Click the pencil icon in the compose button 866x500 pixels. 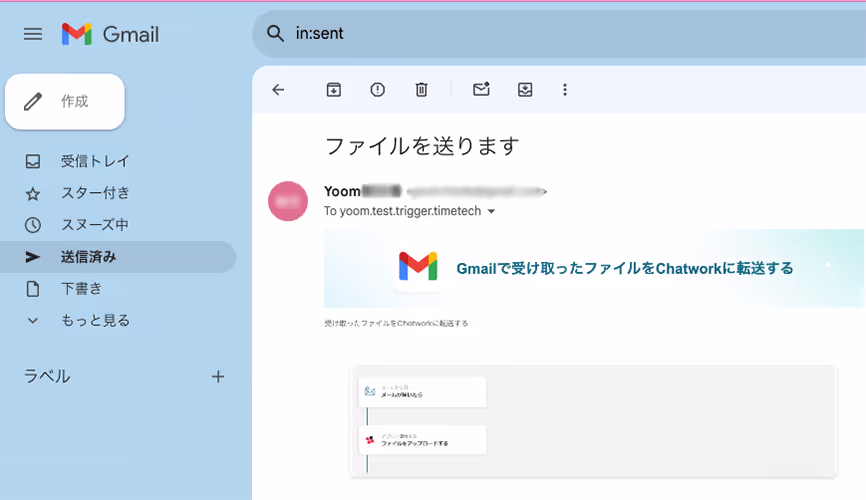coord(33,102)
